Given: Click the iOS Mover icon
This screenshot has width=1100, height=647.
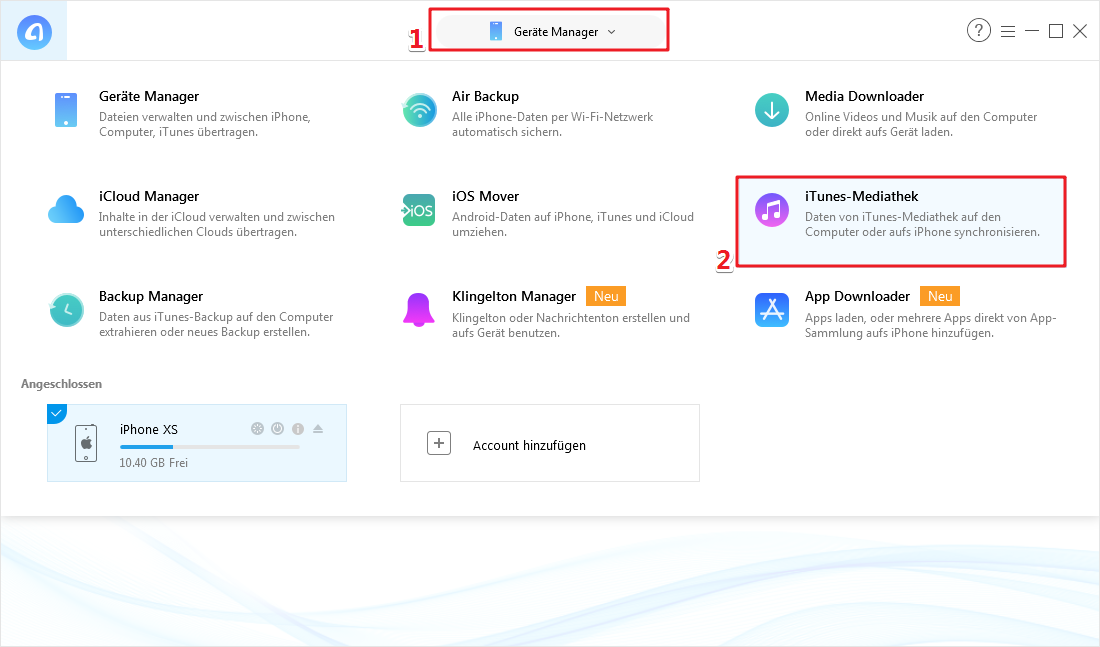Looking at the screenshot, I should (x=419, y=211).
